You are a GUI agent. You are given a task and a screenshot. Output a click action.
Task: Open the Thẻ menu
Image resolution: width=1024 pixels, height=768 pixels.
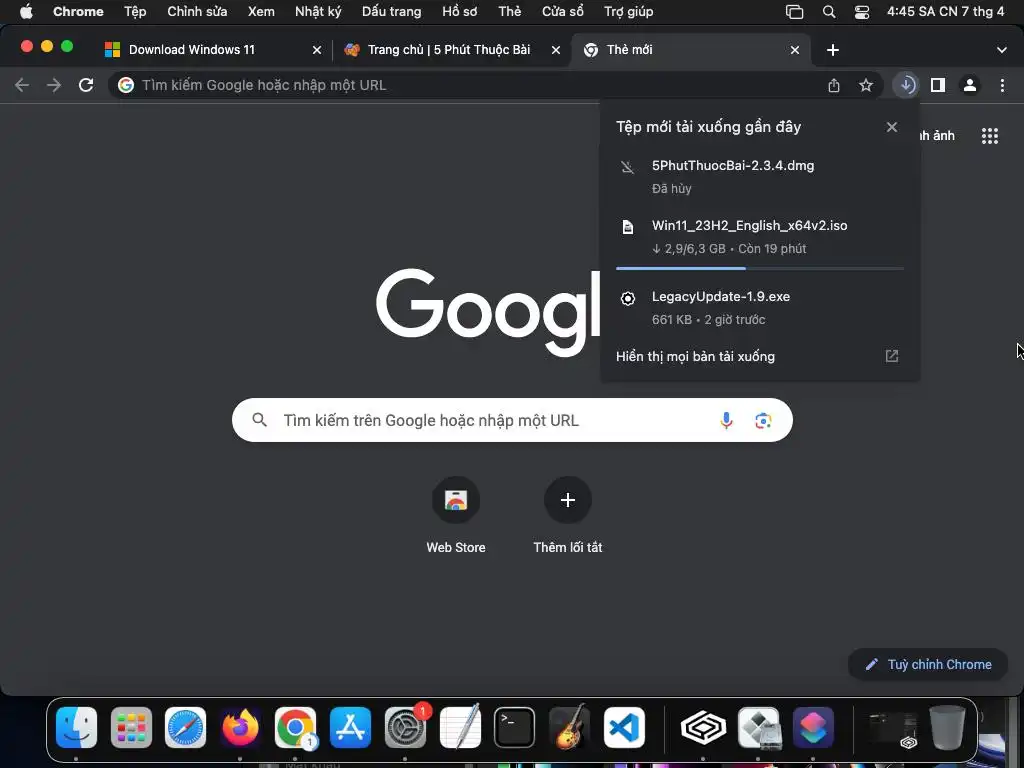(509, 11)
